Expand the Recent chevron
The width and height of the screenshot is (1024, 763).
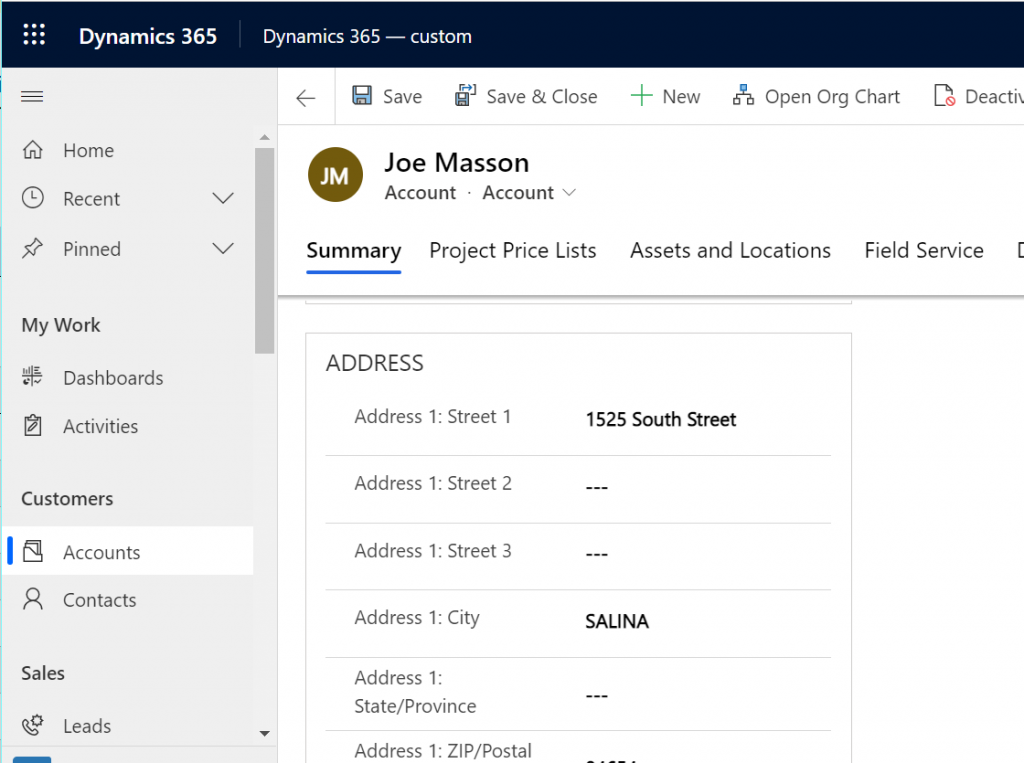(223, 198)
